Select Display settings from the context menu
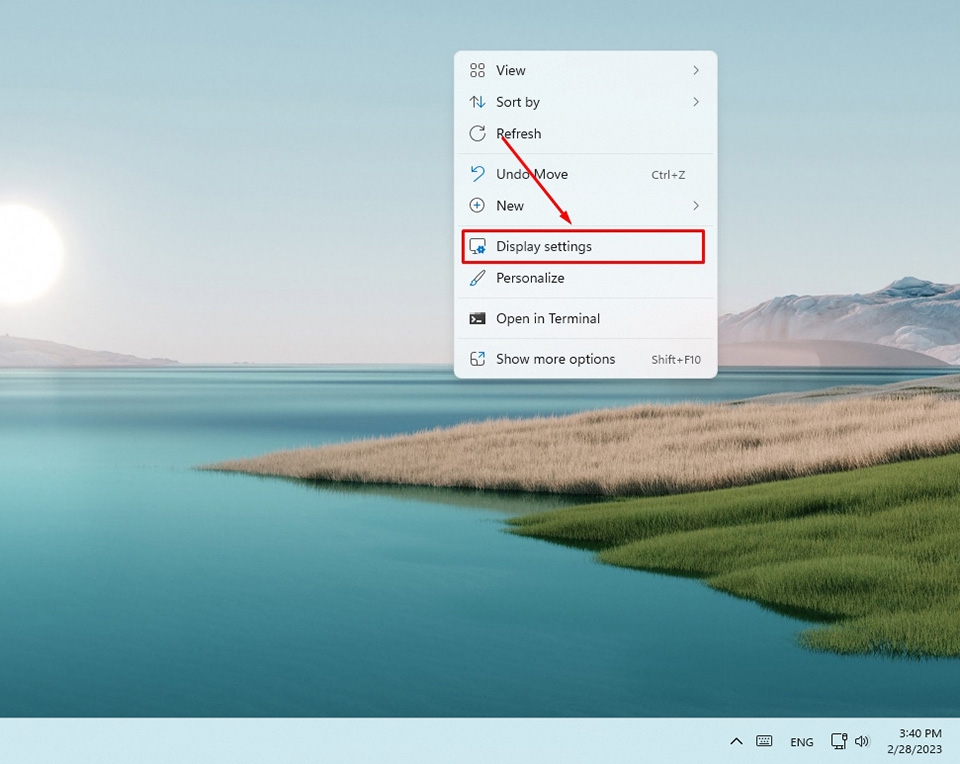 click(544, 246)
